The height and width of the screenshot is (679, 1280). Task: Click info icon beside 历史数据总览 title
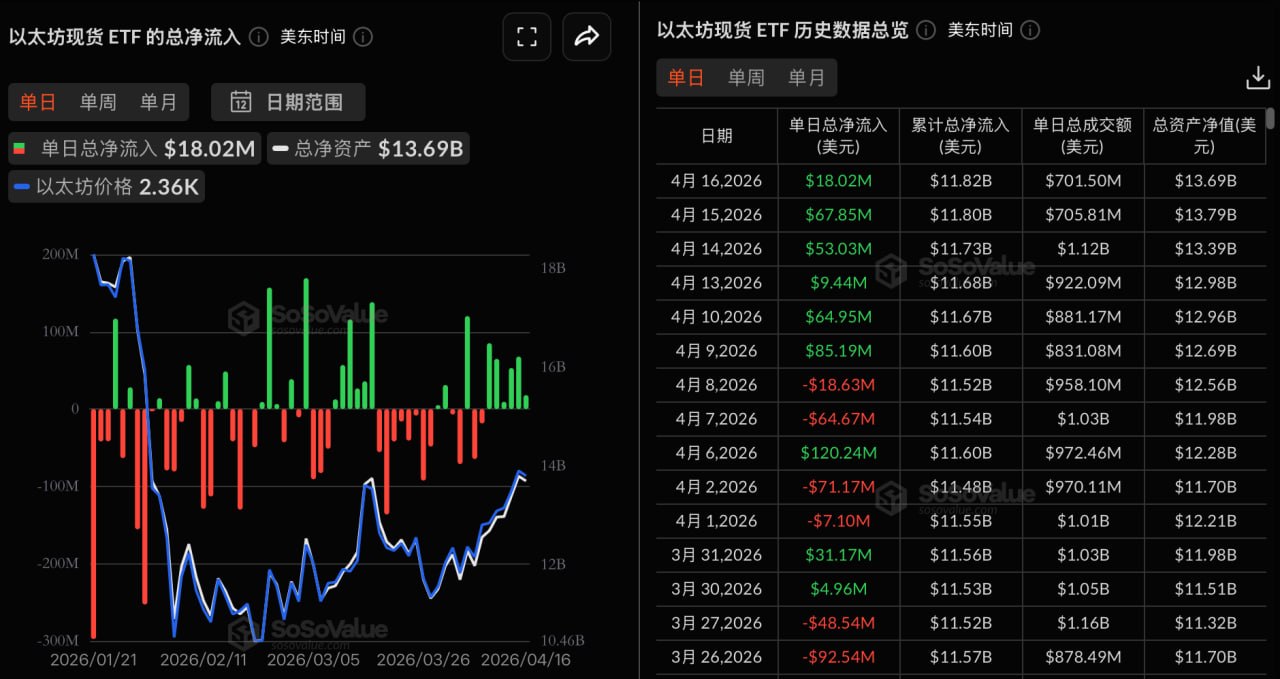(x=926, y=30)
